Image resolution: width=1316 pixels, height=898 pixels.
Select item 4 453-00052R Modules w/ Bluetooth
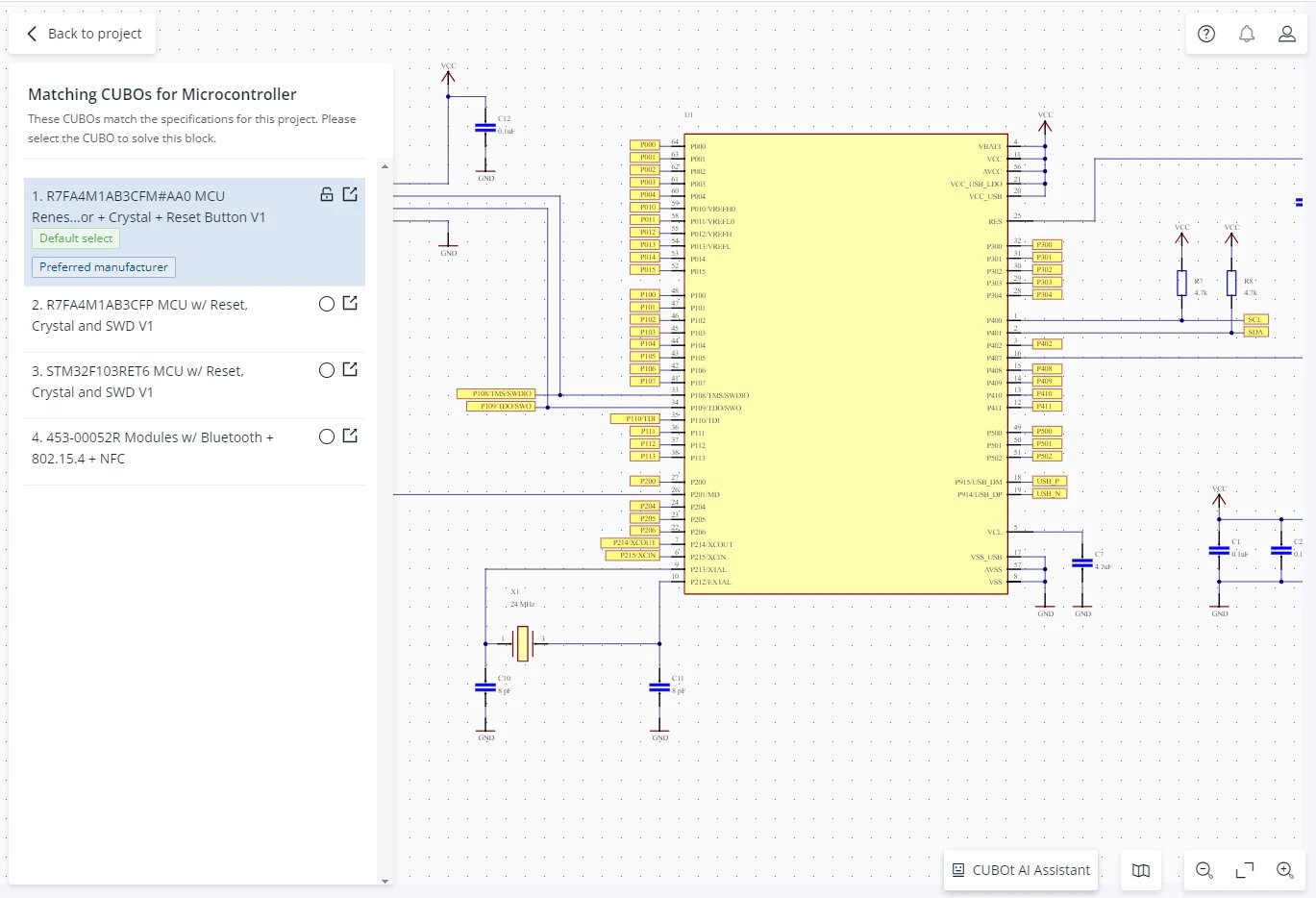[x=194, y=448]
